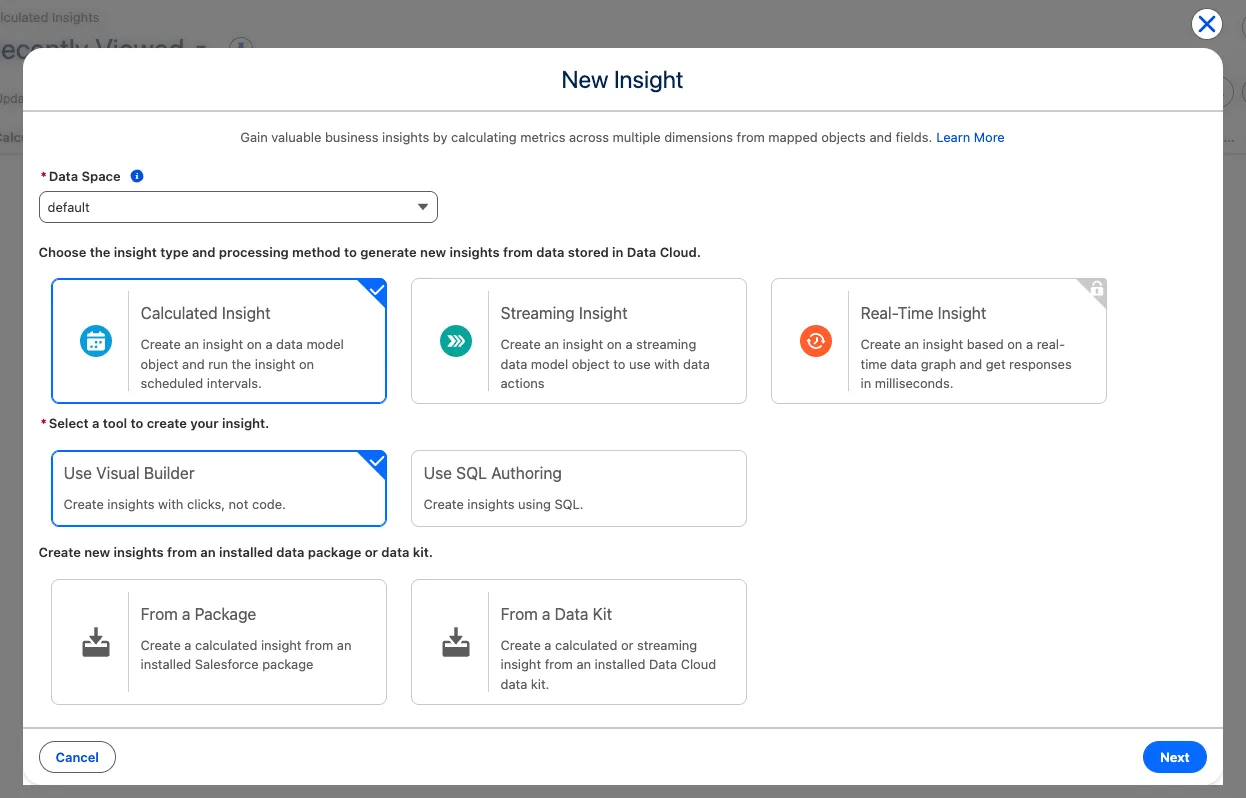This screenshot has width=1246, height=798.
Task: Click the From a Data Kit download icon
Action: [456, 643]
